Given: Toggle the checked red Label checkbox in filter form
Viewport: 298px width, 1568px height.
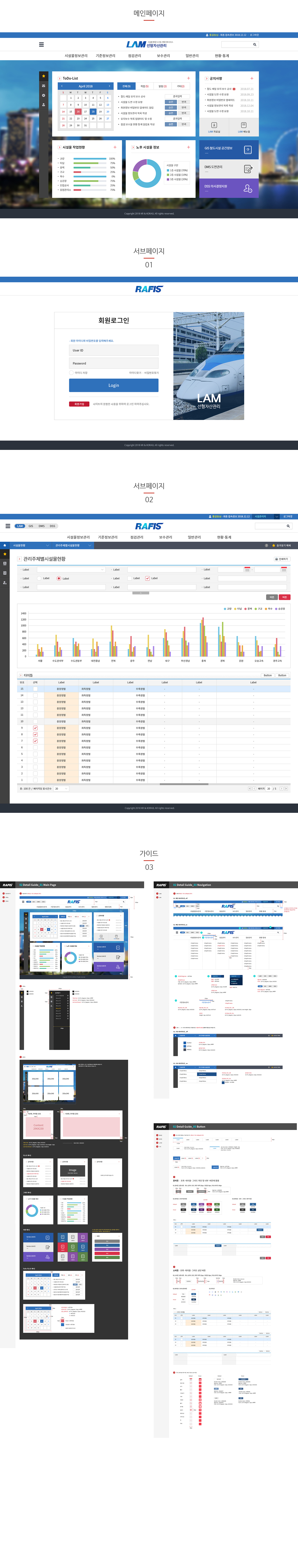Looking at the screenshot, I should (147, 578).
